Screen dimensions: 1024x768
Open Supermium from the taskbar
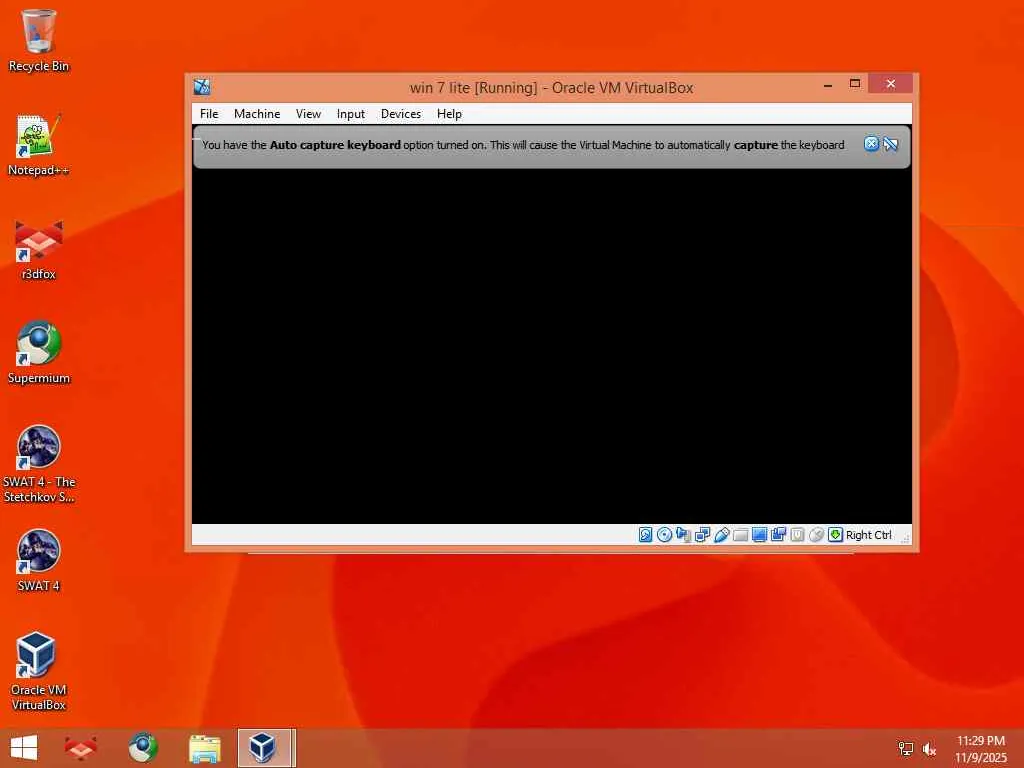pyautogui.click(x=142, y=748)
